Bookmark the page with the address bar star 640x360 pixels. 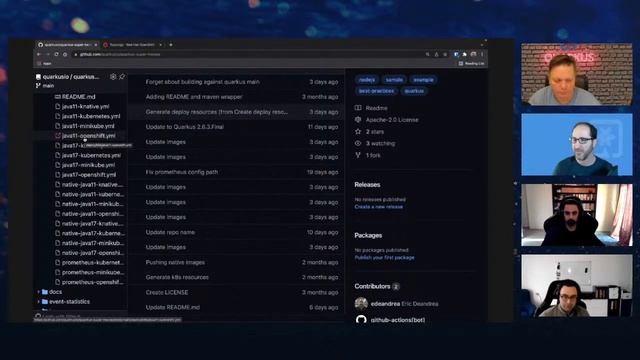point(445,54)
